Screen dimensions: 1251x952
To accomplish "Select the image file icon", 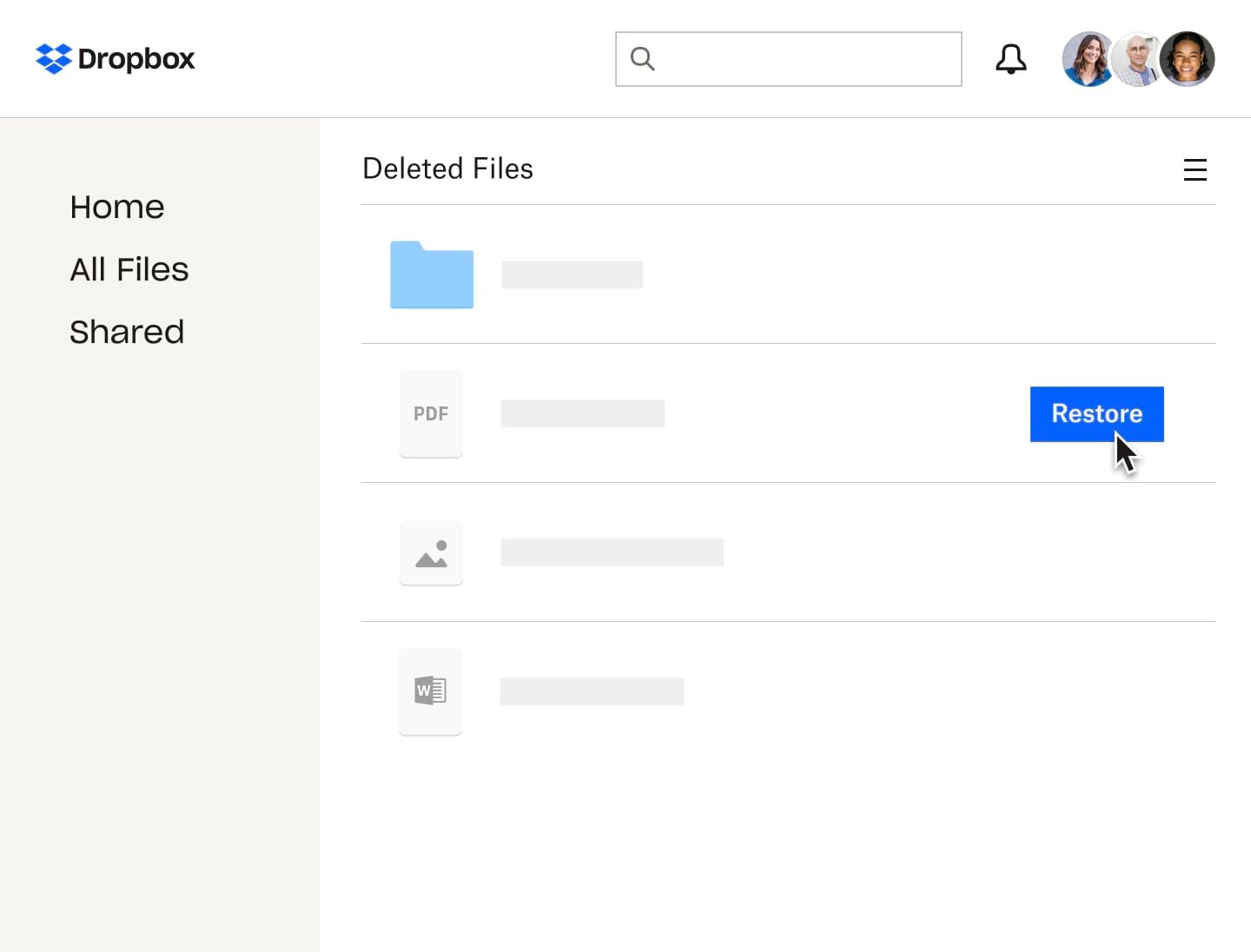I will coord(431,552).
